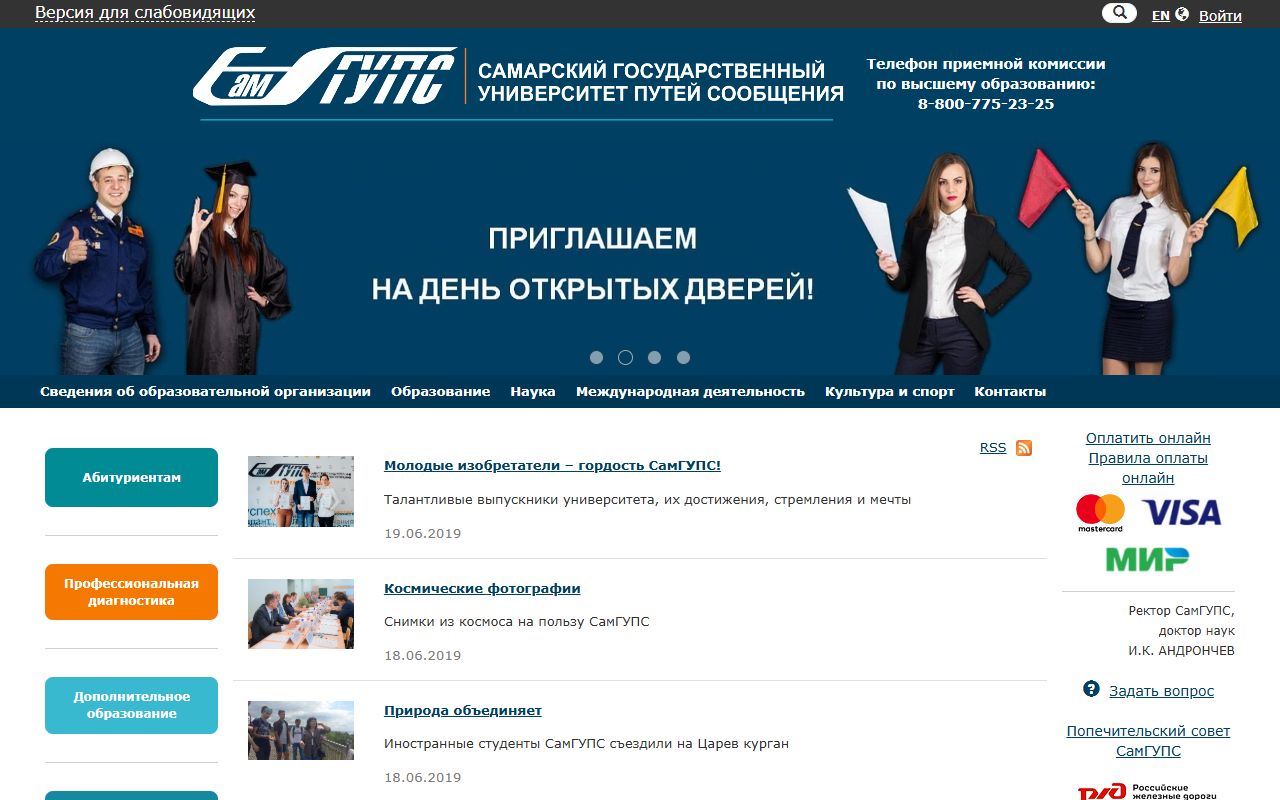Screen dimensions: 1280x800
Task: Click the Снимки из космоса description text
Action: point(517,621)
